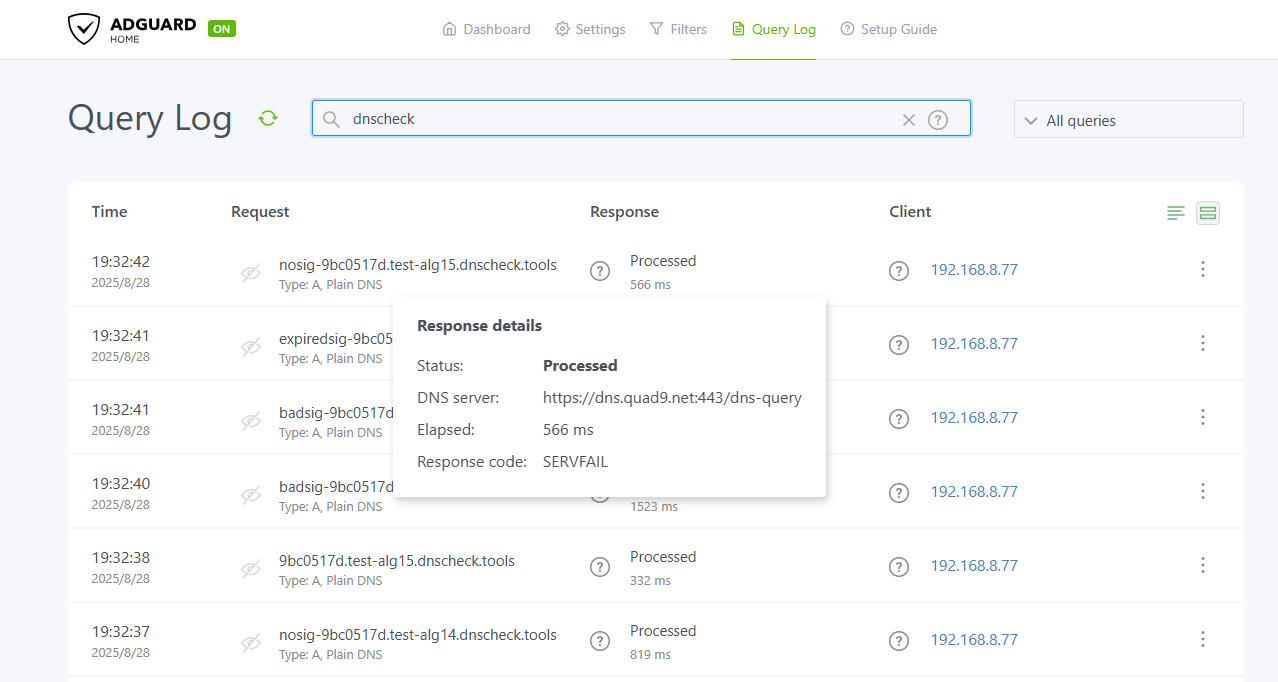
Task: Click the AdGuard Home logo
Action: (133, 29)
